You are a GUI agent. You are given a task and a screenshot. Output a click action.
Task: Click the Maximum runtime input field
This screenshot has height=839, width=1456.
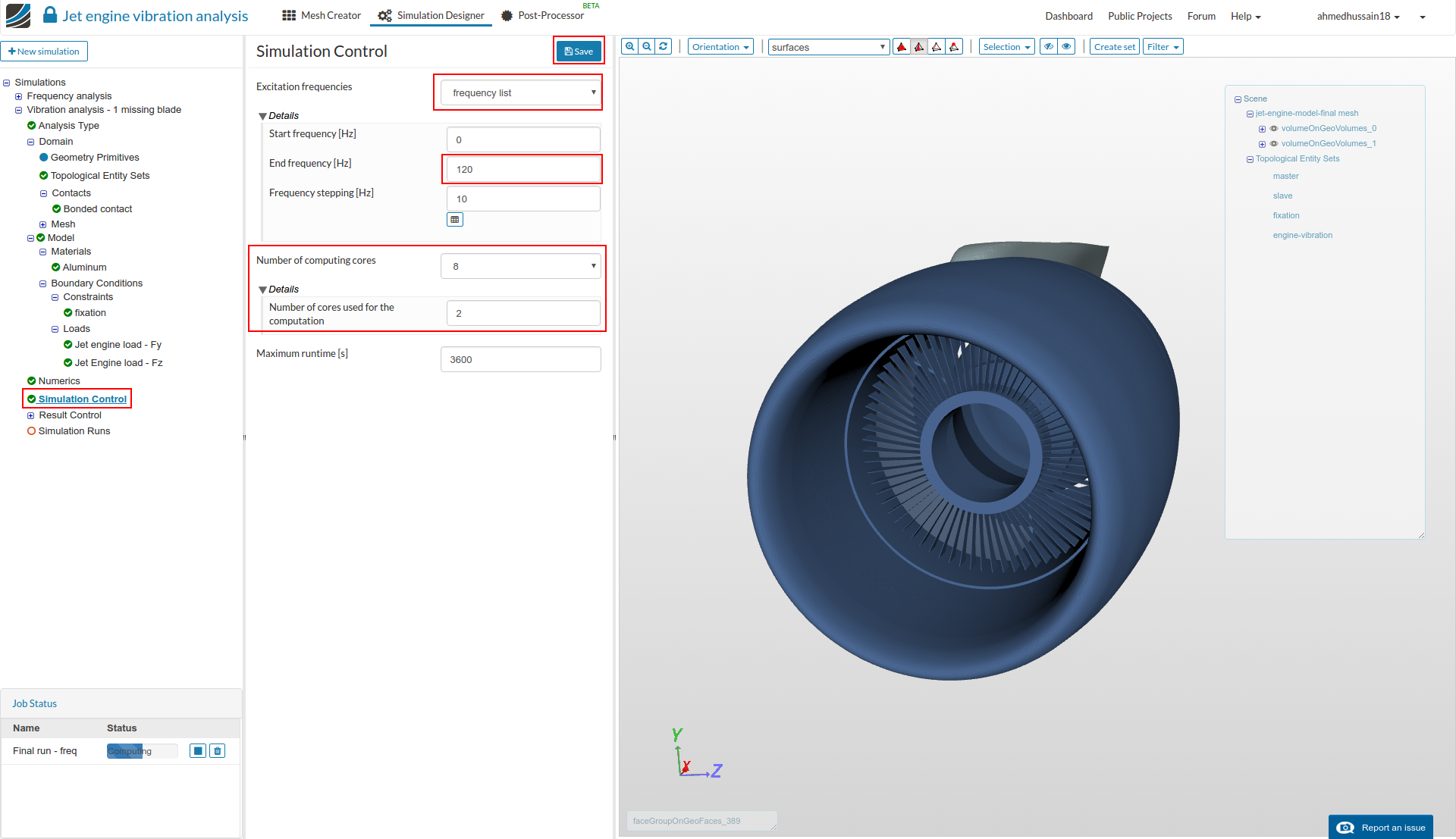[520, 360]
